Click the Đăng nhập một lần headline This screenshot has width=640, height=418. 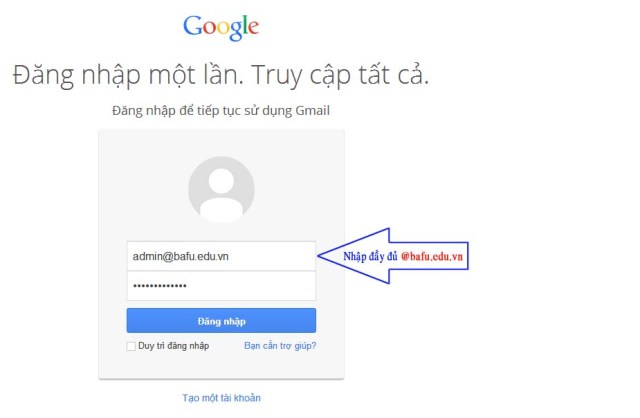pos(128,75)
